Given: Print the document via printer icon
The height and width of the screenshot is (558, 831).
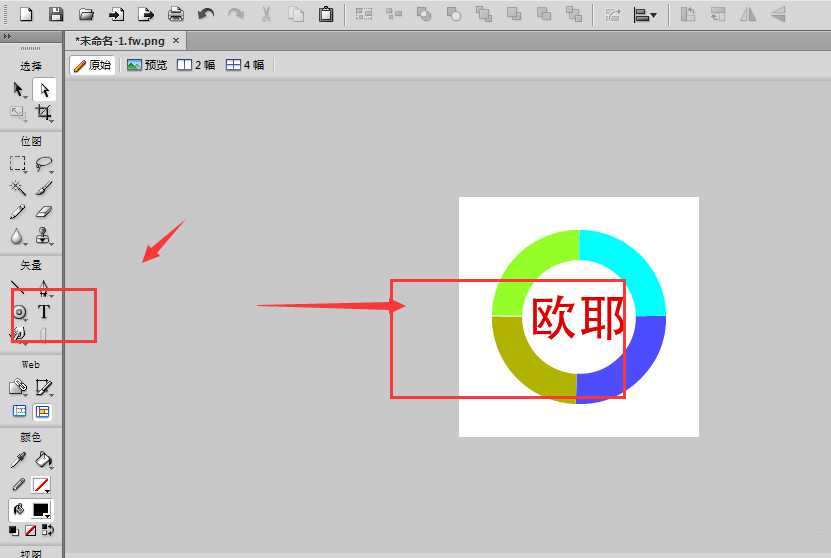Looking at the screenshot, I should coord(176,14).
